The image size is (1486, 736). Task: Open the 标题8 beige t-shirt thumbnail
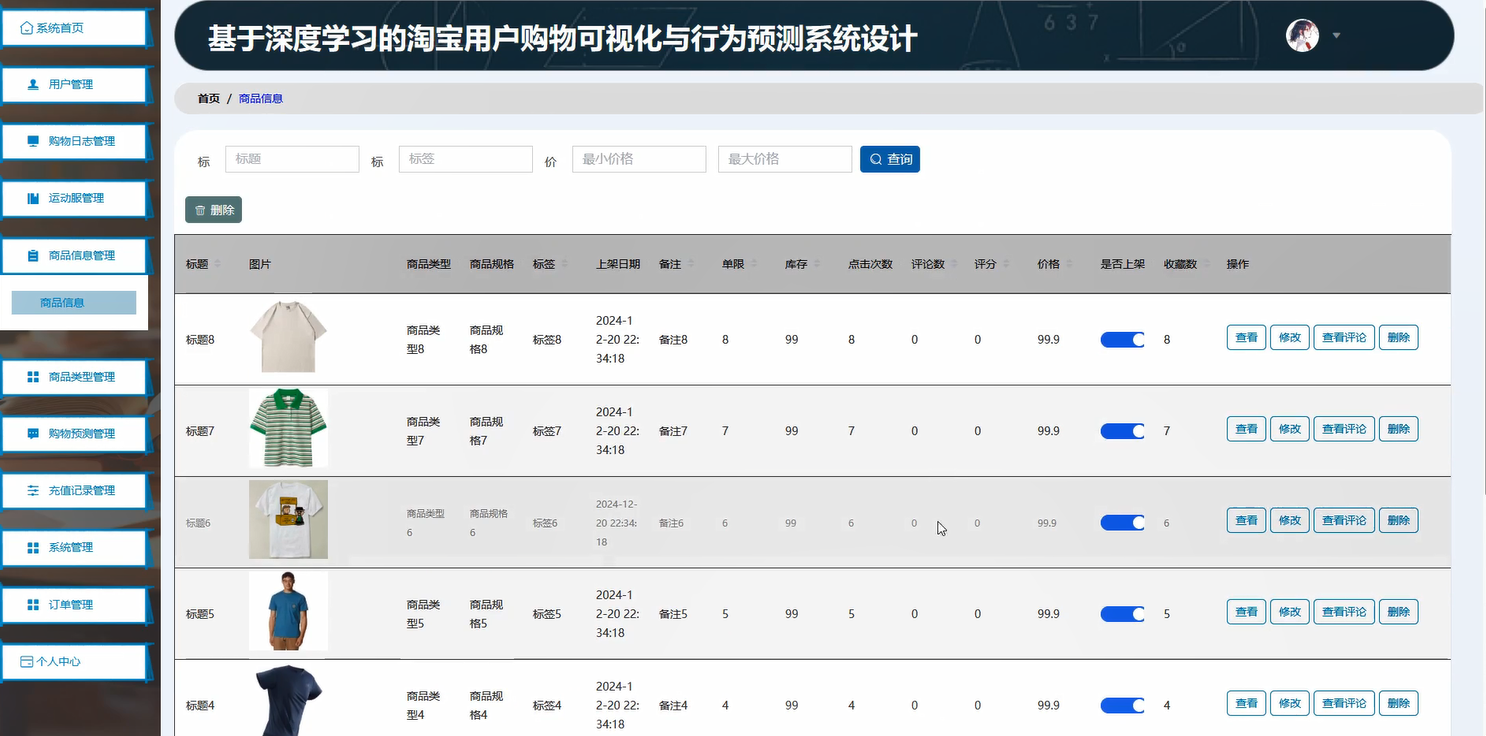288,338
